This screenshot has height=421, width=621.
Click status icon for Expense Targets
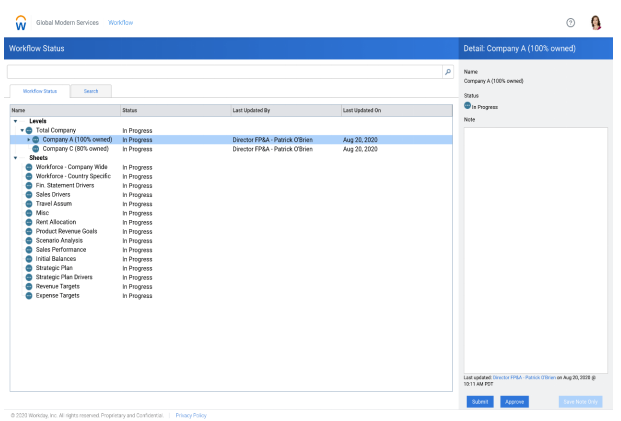coord(29,295)
